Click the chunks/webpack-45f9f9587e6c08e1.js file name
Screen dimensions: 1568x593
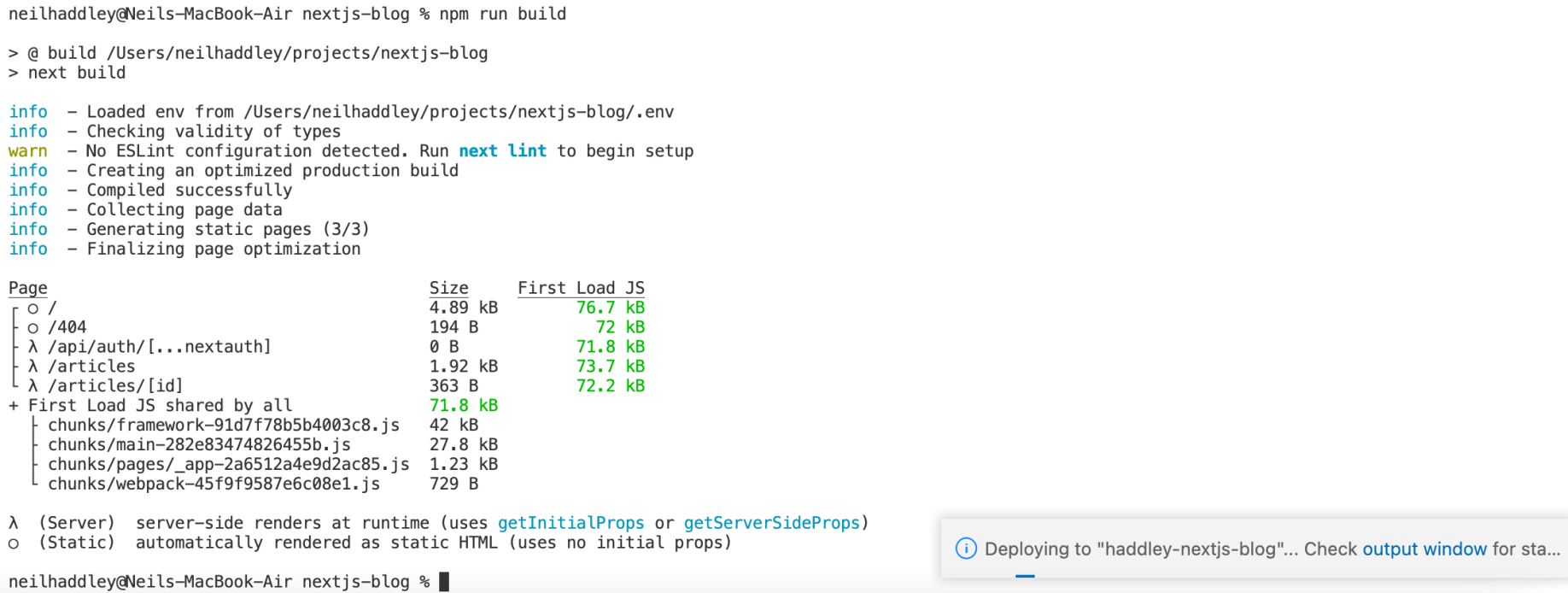coord(214,484)
